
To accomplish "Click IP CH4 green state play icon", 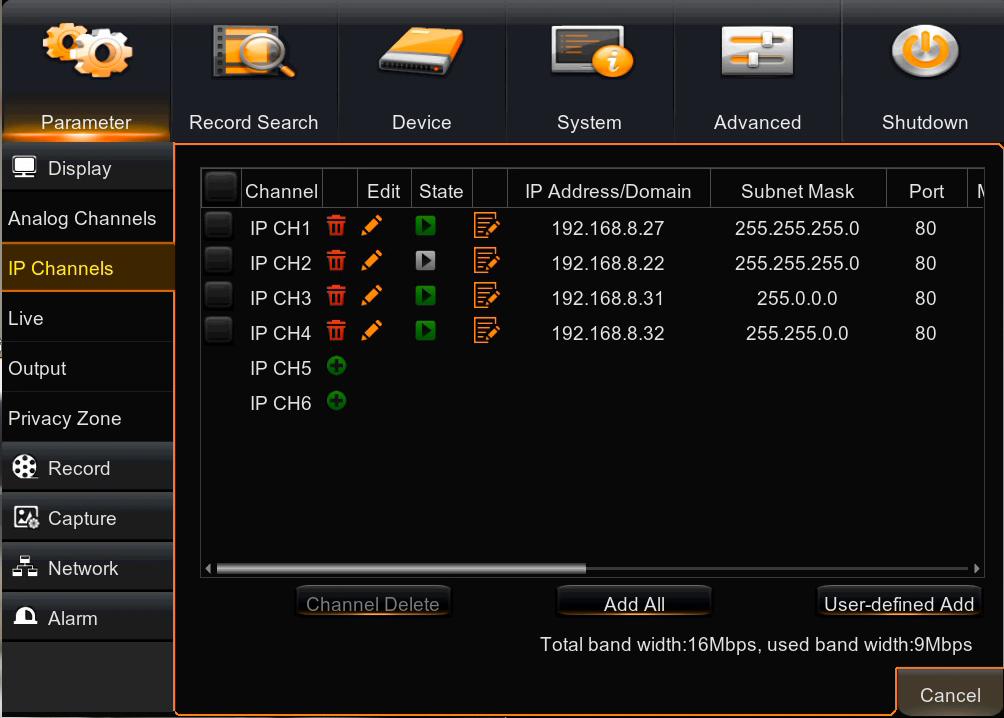I will click(x=425, y=330).
